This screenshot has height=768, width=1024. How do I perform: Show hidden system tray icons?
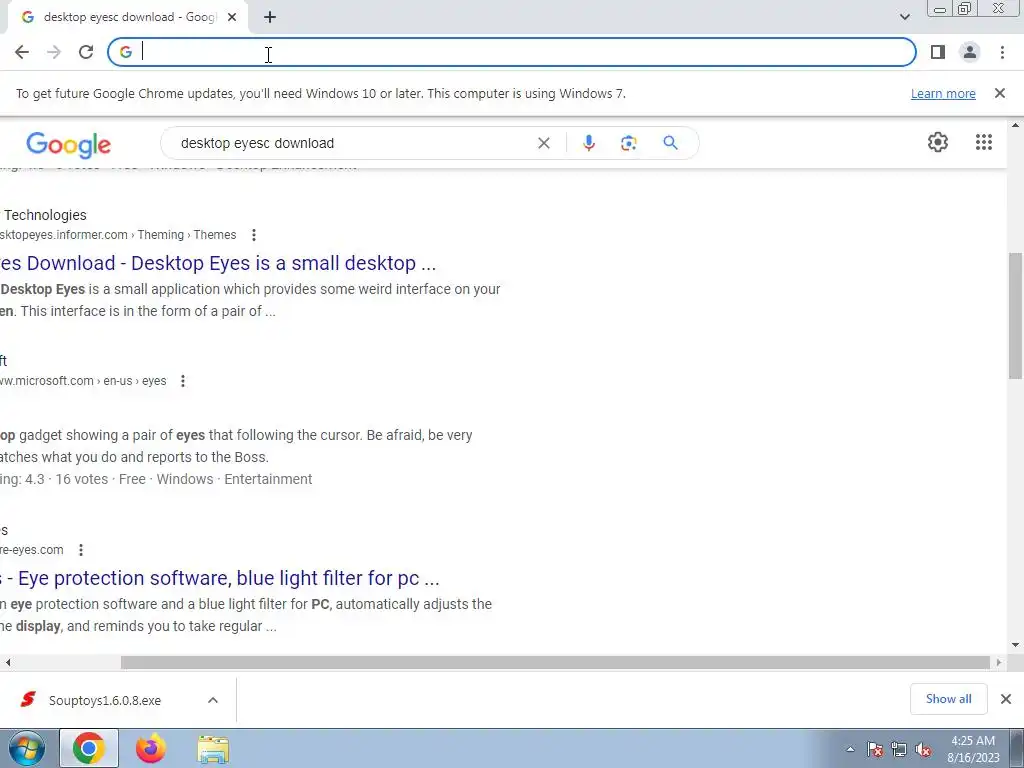pyautogui.click(x=850, y=749)
